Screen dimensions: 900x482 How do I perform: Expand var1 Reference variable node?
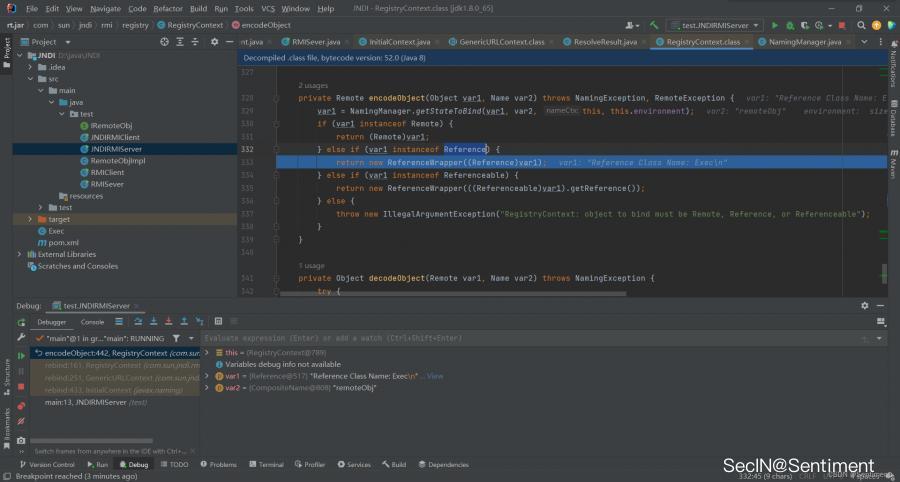click(207, 376)
